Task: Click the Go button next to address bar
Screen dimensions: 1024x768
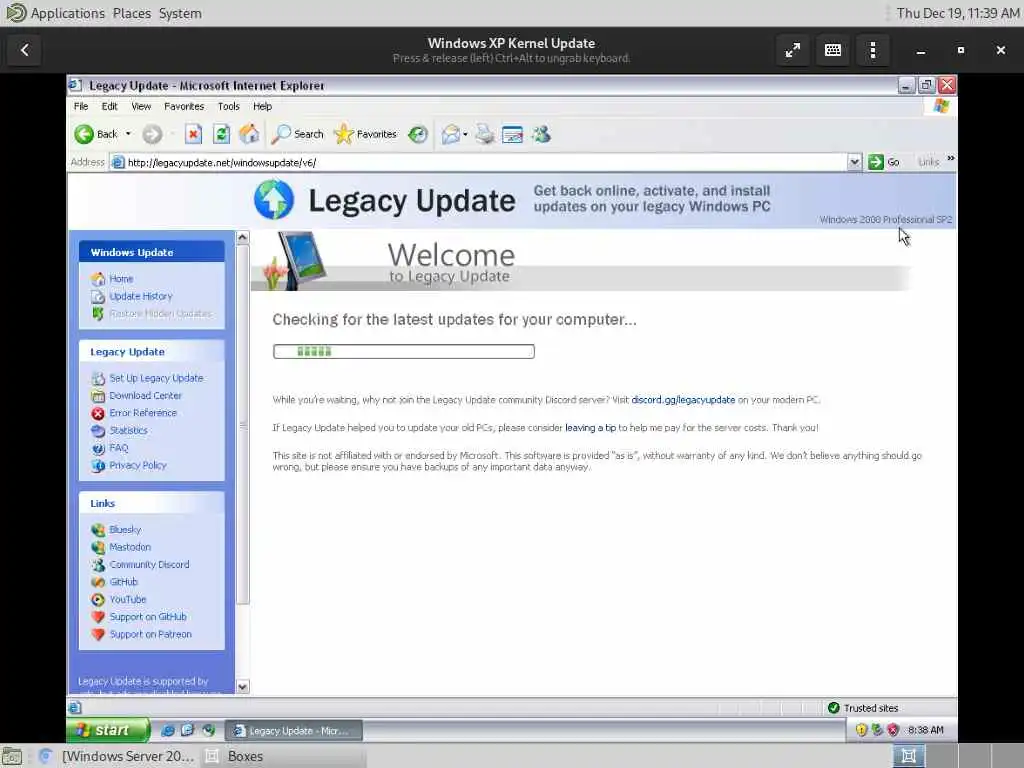Action: tap(884, 163)
